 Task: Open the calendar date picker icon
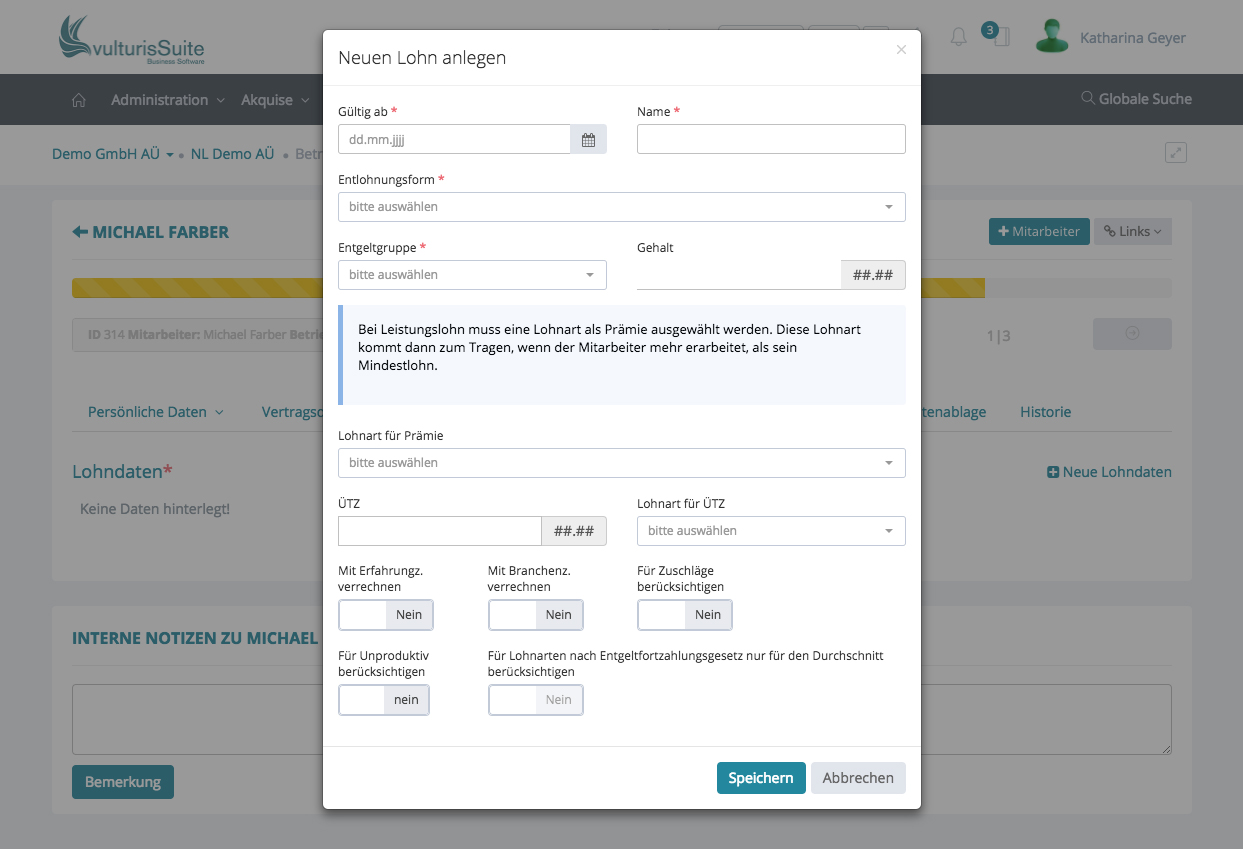coord(588,140)
